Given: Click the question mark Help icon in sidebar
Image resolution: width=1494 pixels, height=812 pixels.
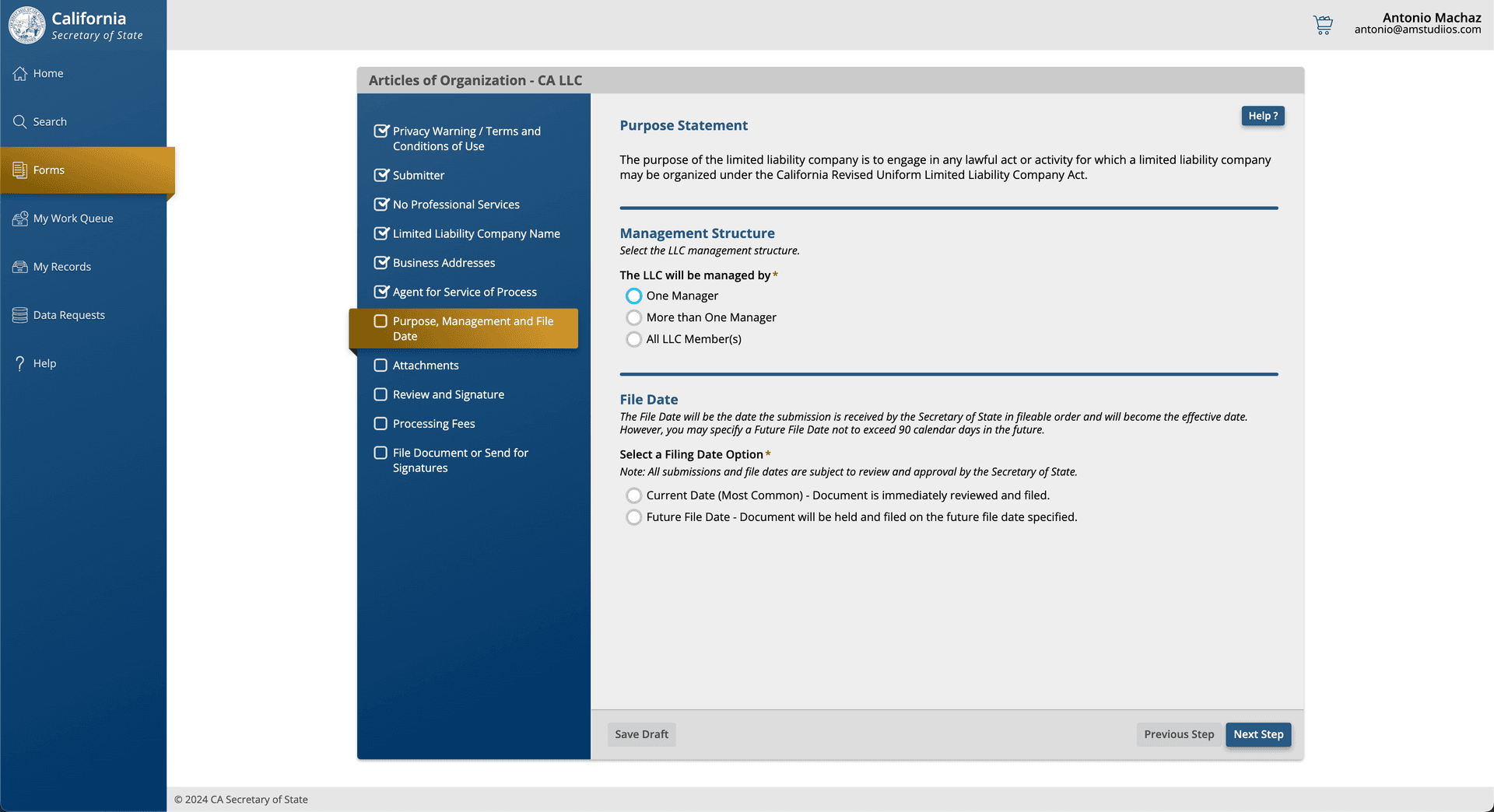Looking at the screenshot, I should [x=20, y=363].
